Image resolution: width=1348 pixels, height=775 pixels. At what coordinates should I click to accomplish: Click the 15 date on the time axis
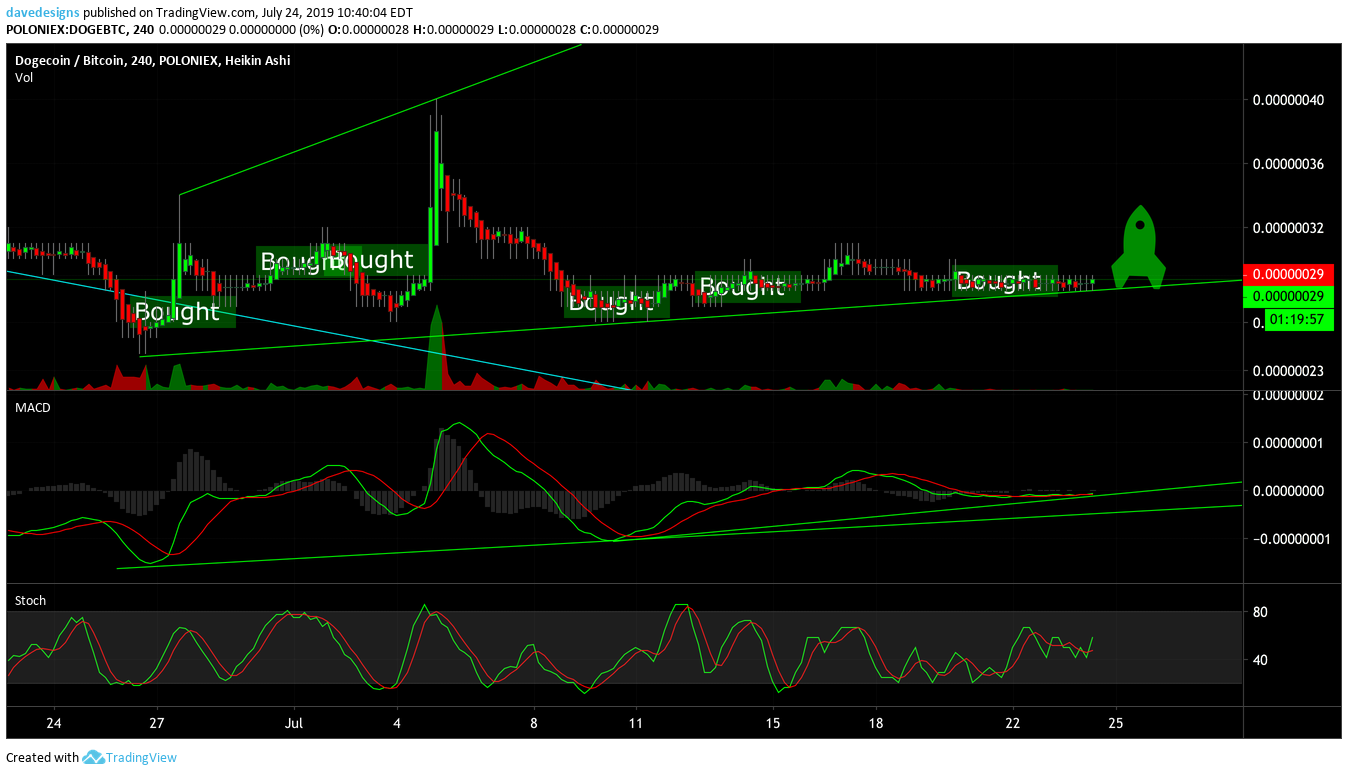(x=772, y=723)
